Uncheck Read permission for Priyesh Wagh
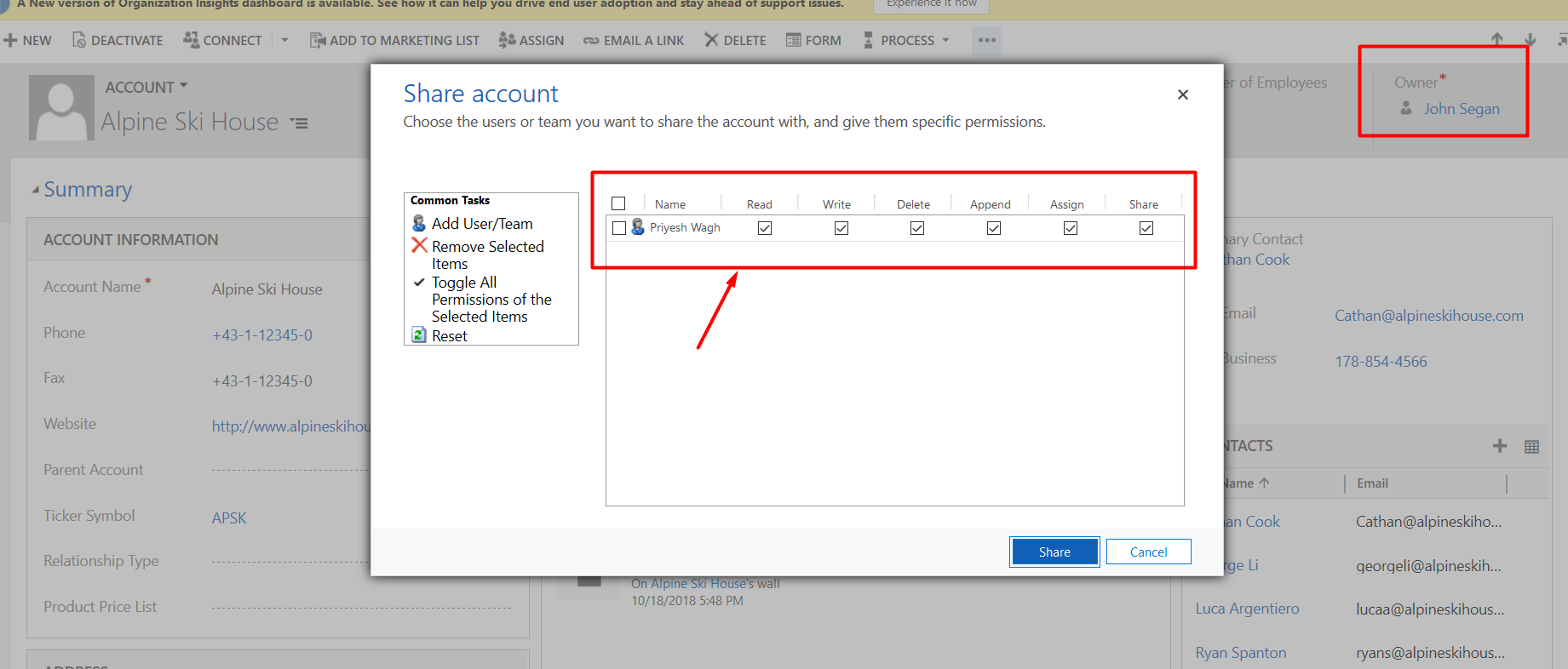 765,228
